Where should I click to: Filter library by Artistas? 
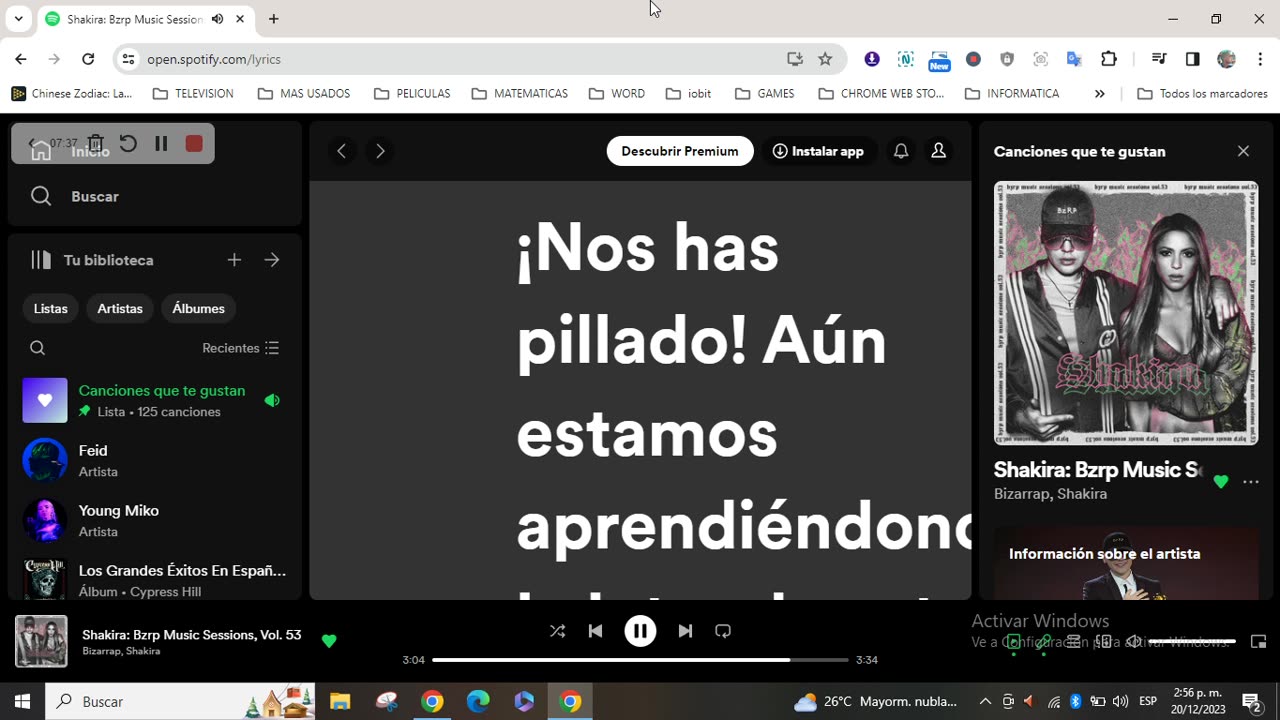pos(120,308)
